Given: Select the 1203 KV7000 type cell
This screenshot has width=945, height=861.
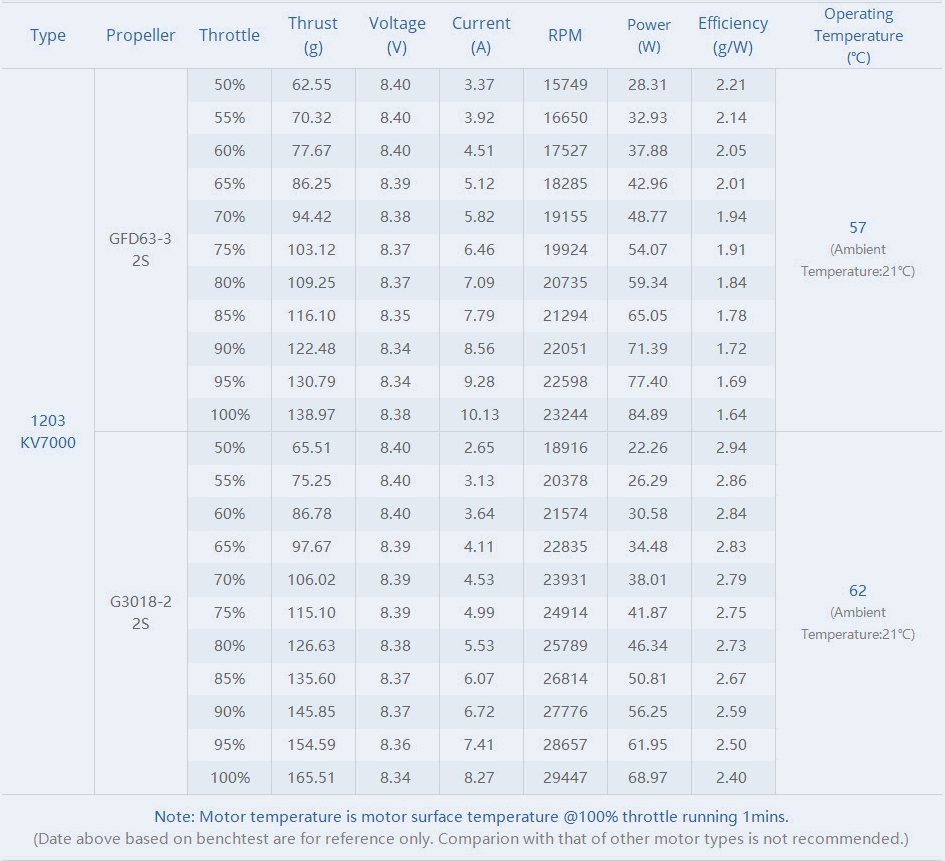Looking at the screenshot, I should tap(48, 431).
